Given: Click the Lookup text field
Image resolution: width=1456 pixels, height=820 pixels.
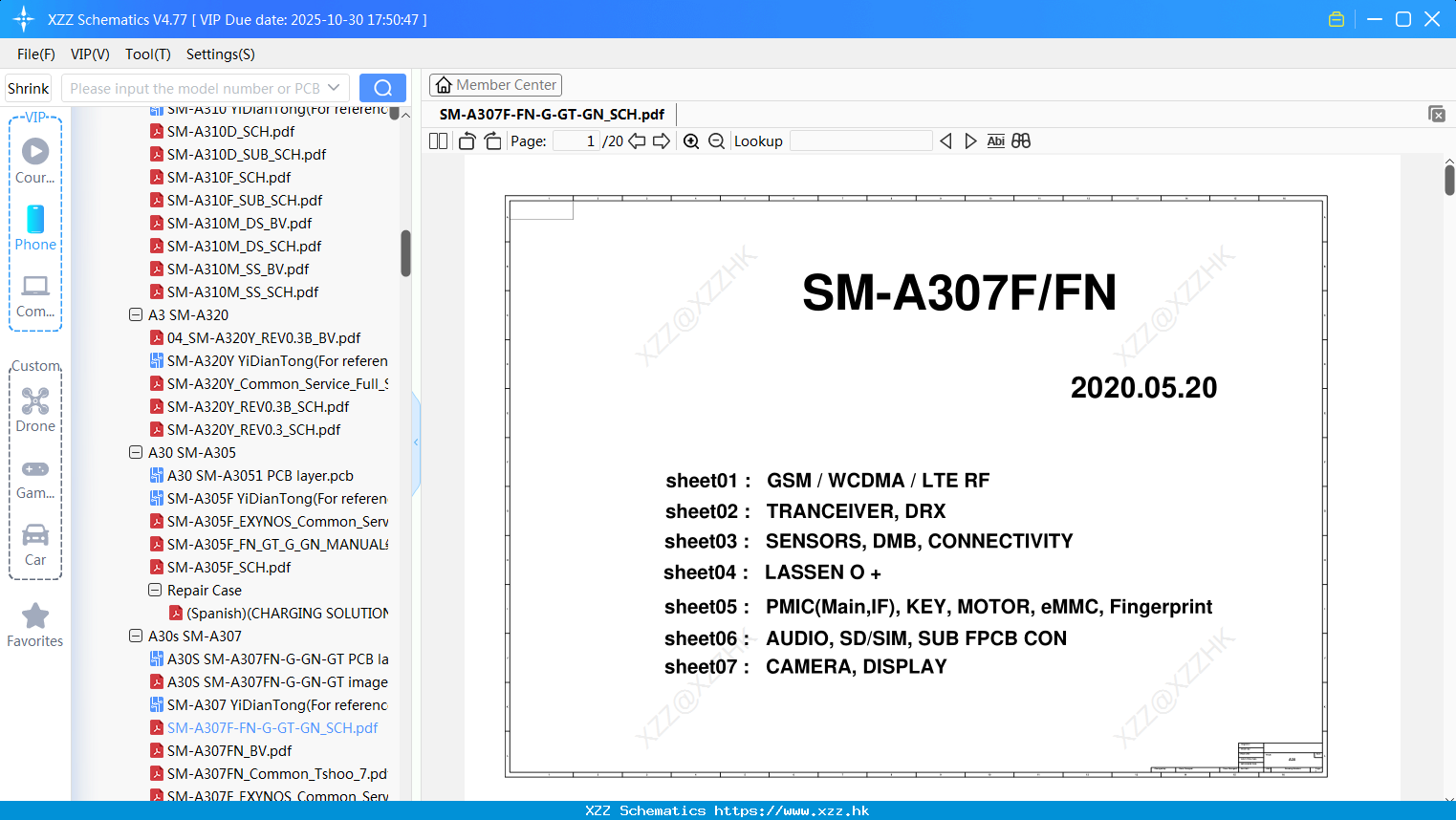Looking at the screenshot, I should pos(860,141).
